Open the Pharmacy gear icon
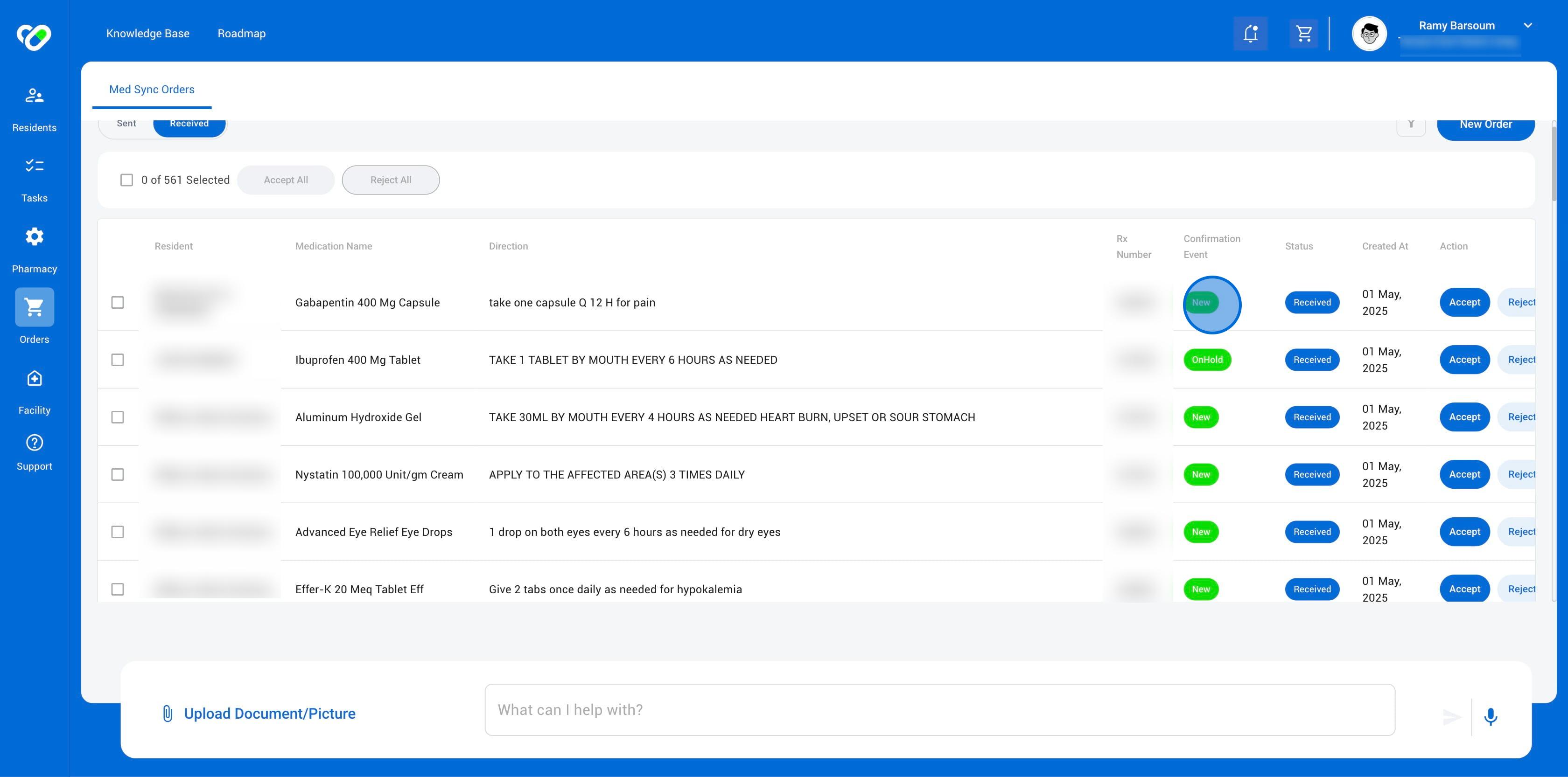Viewport: 1568px width, 777px height. pos(34,236)
